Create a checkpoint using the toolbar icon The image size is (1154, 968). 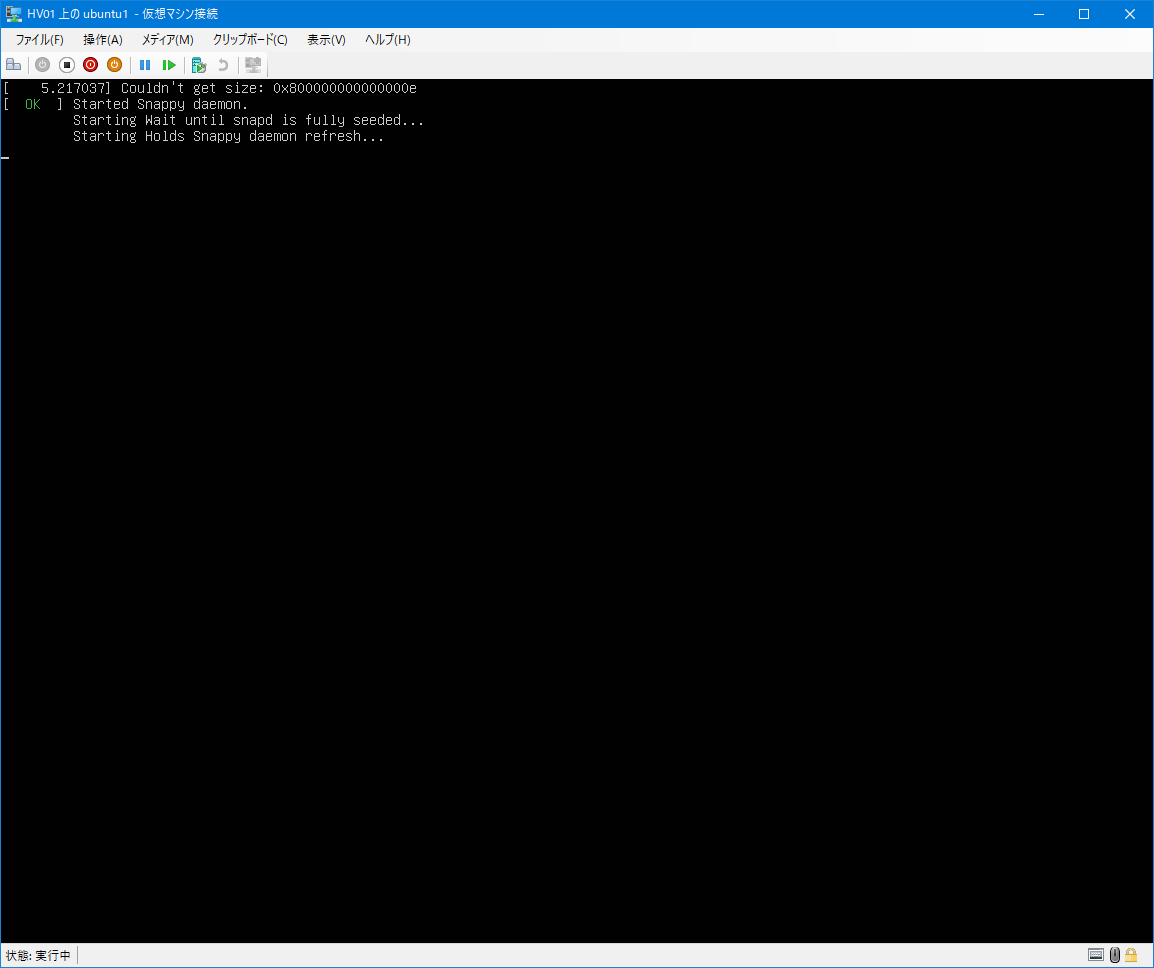click(199, 65)
